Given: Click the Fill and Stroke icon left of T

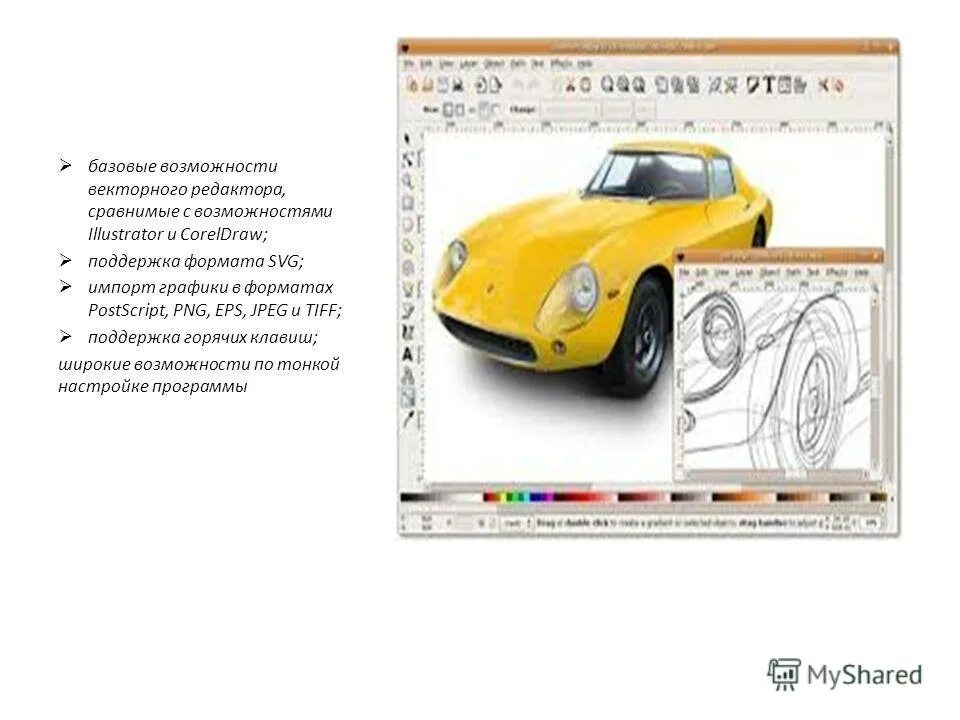Looking at the screenshot, I should coord(754,85).
